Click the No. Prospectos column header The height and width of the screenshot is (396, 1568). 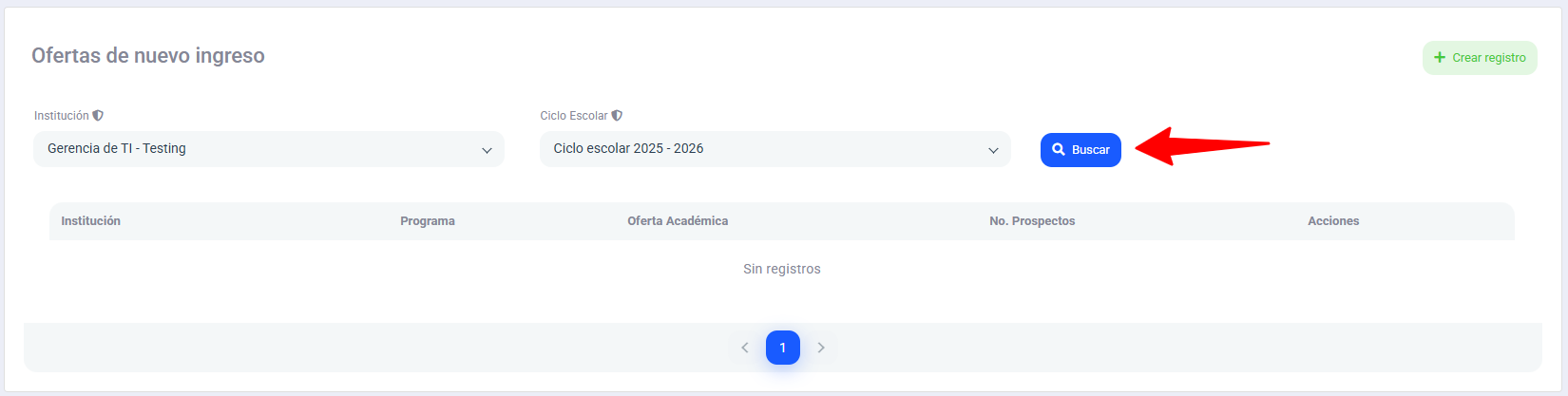1032,221
